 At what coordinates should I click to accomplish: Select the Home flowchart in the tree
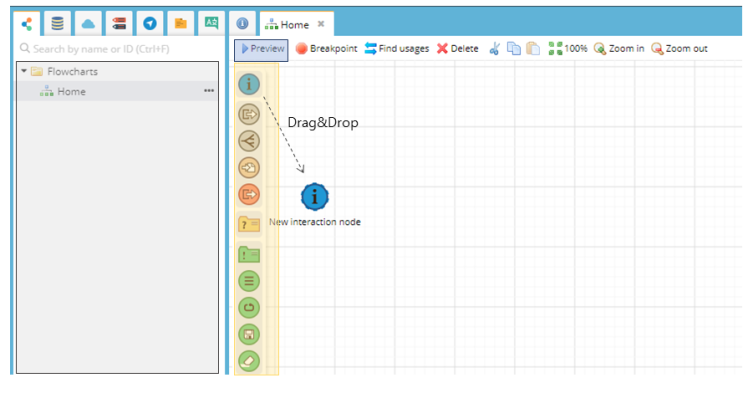coord(118,91)
